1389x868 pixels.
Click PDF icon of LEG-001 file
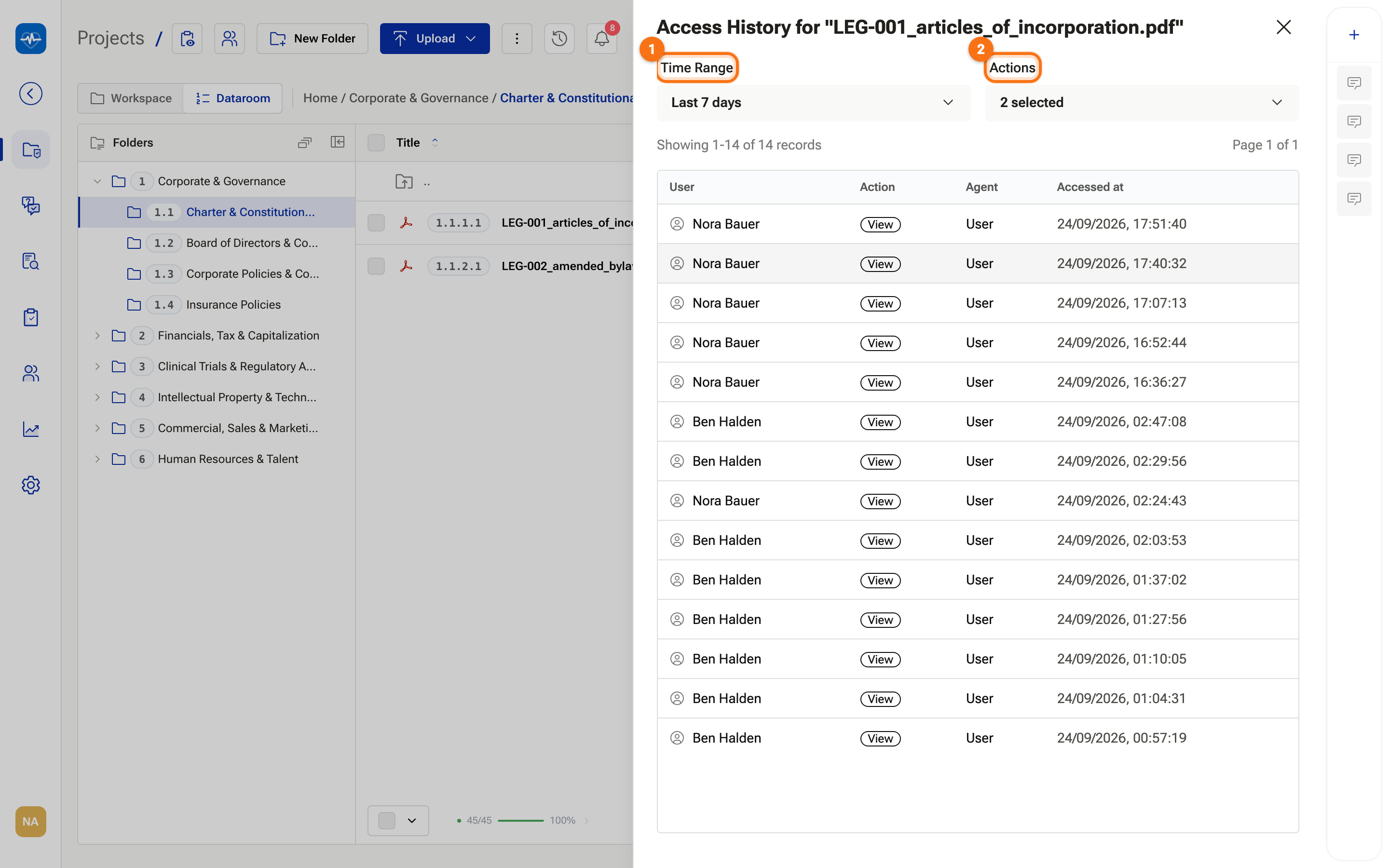click(407, 223)
